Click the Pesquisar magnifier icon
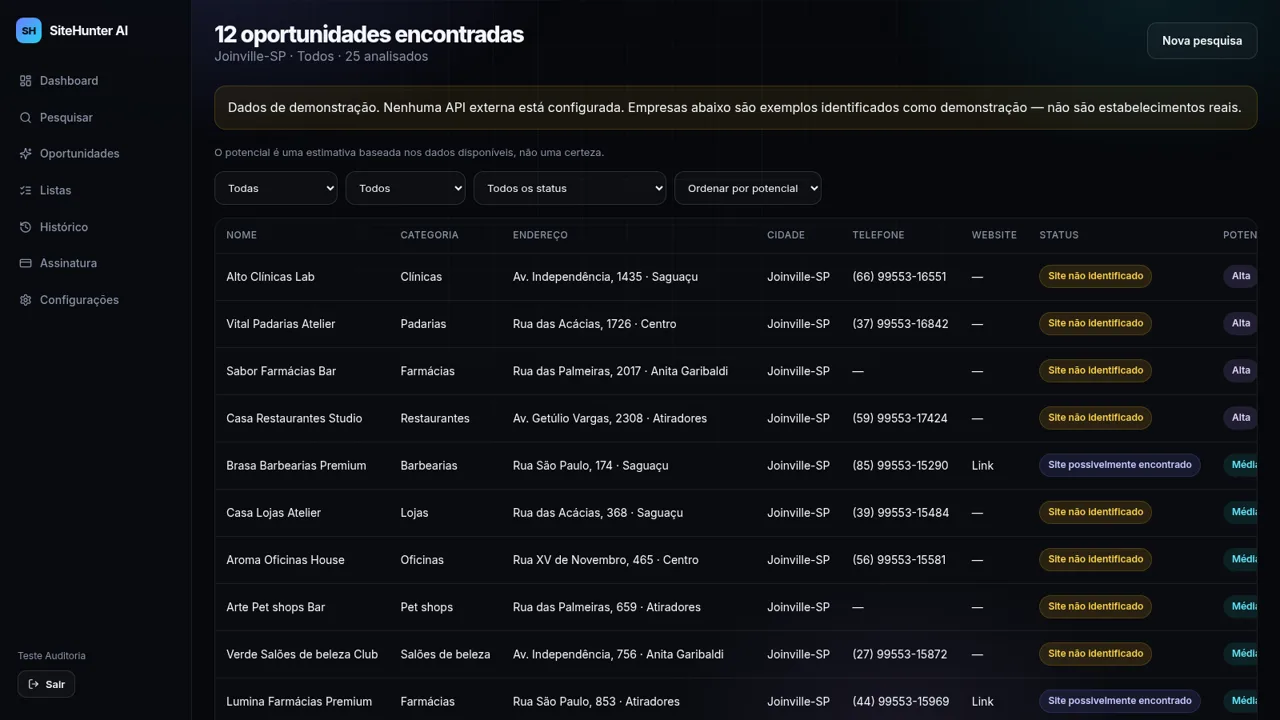The height and width of the screenshot is (720, 1280). (x=26, y=117)
